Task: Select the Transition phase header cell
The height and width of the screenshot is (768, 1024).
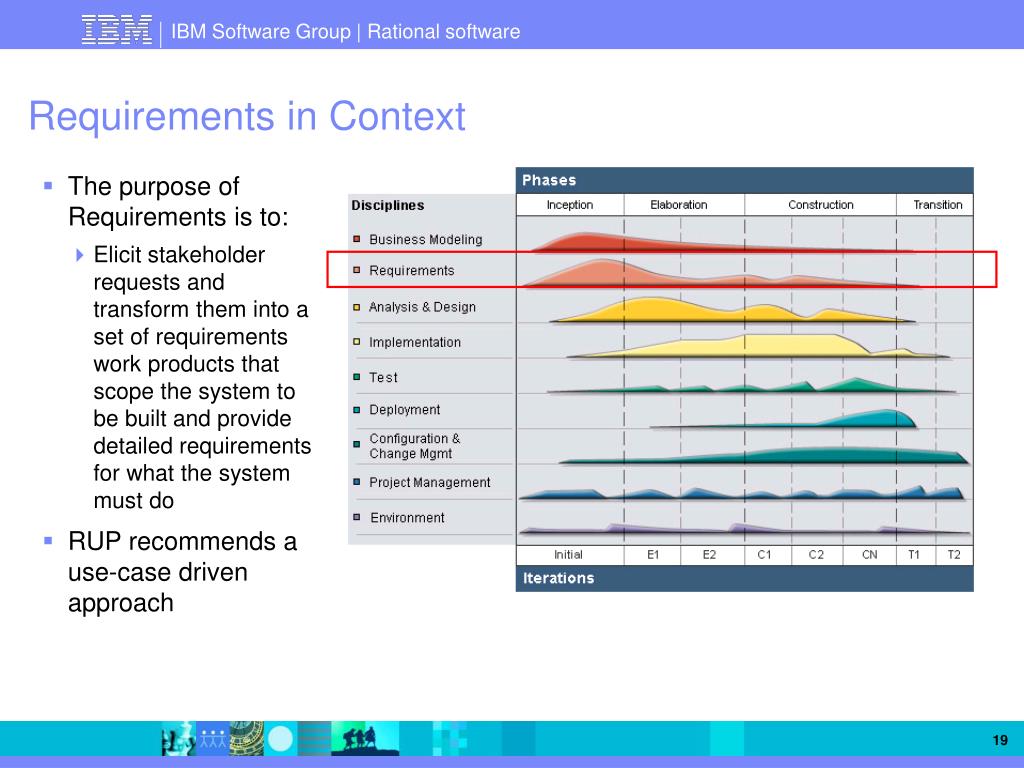Action: [935, 205]
